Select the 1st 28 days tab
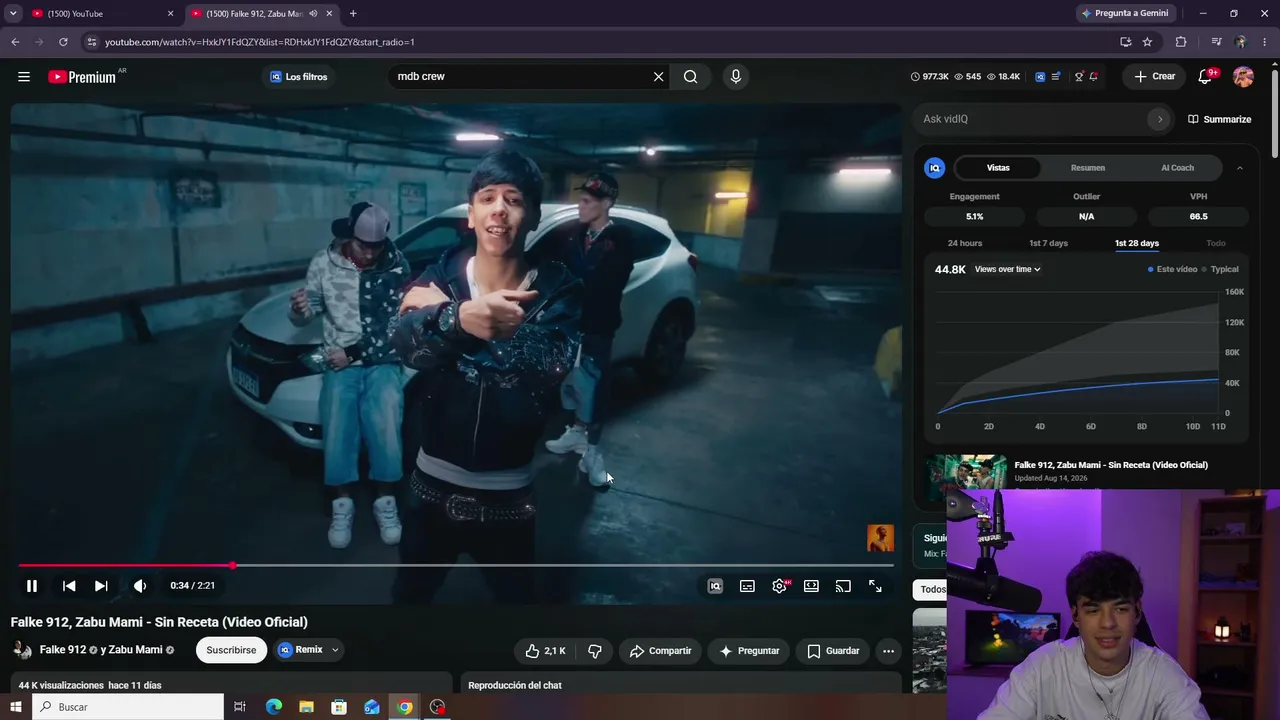The image size is (1280, 720). point(1137,243)
